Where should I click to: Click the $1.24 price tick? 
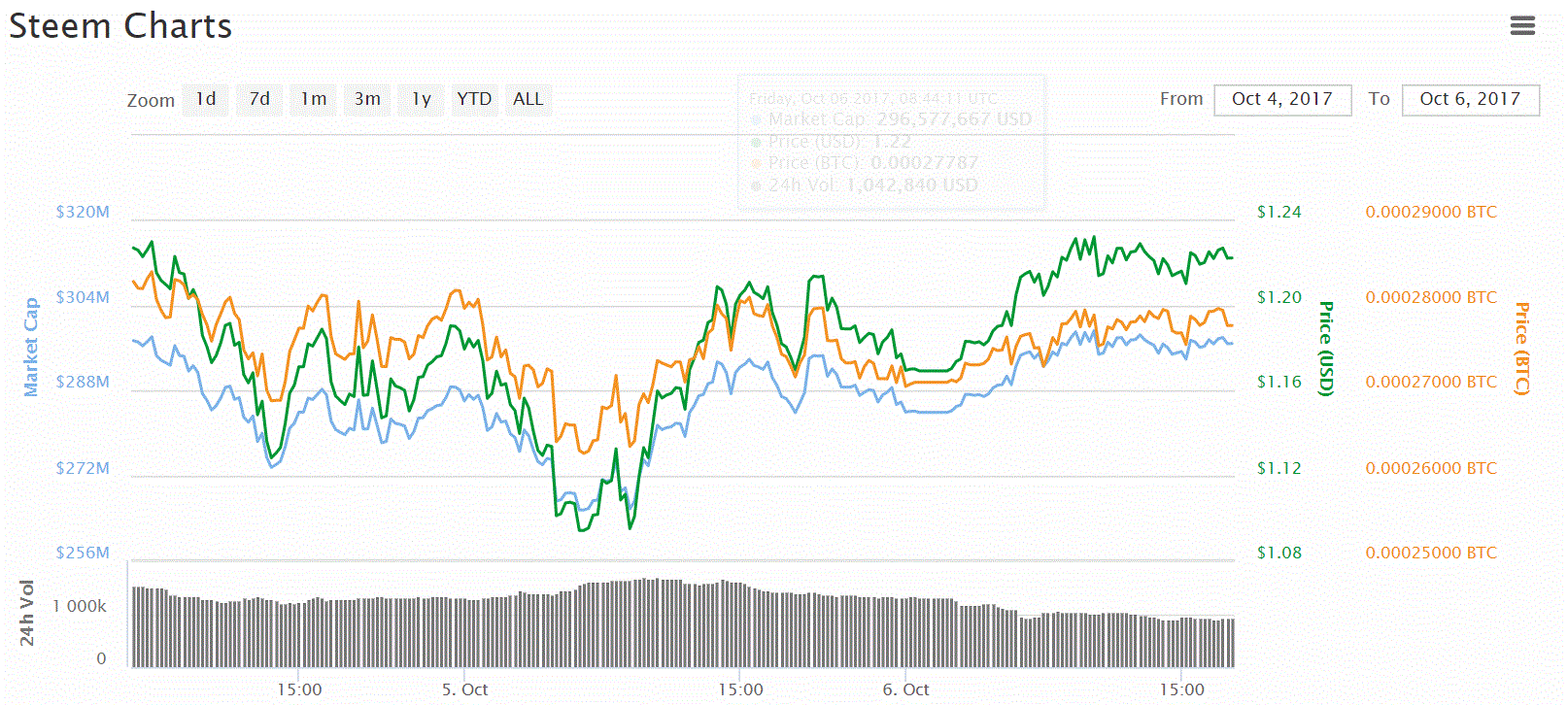[1278, 212]
